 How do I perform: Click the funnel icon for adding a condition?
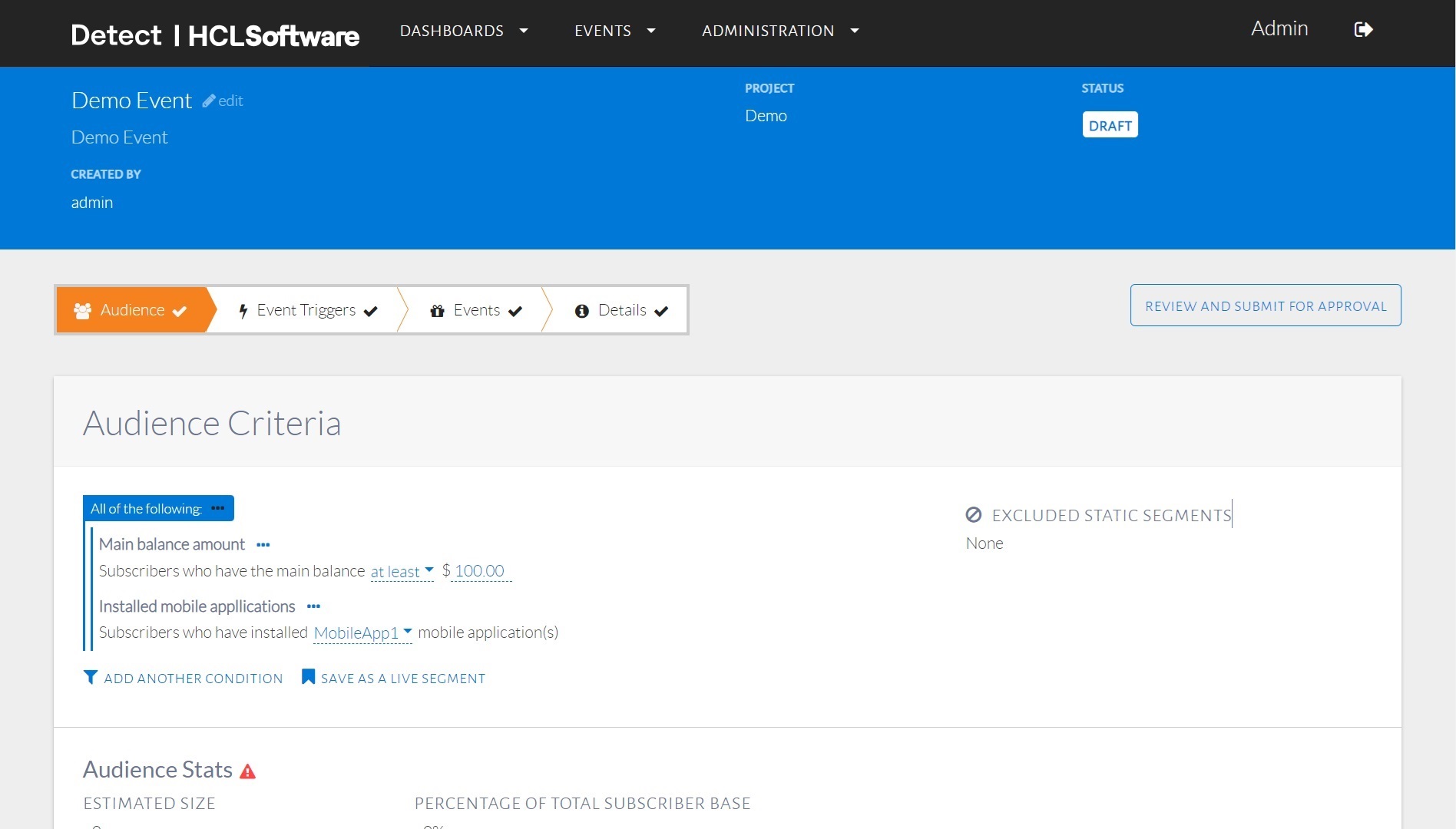pos(91,677)
